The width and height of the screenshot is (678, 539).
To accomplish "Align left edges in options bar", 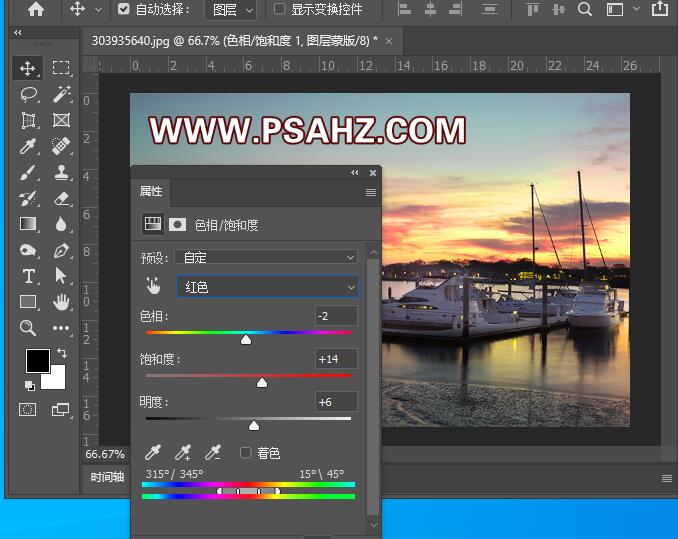I will coord(404,9).
